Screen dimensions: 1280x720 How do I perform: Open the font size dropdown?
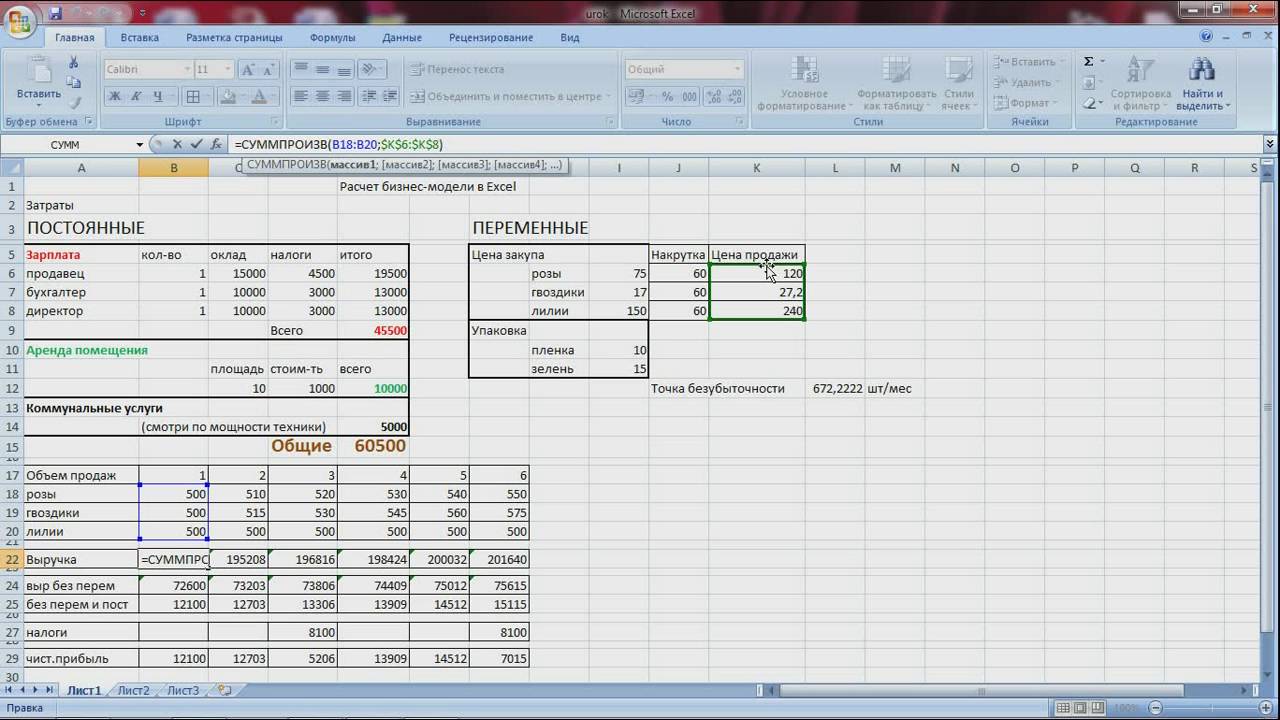(230, 70)
